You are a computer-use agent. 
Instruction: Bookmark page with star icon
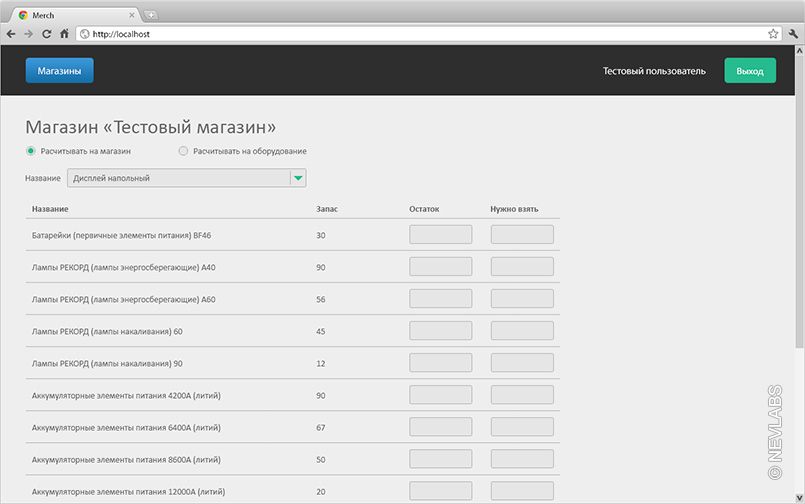tap(773, 33)
